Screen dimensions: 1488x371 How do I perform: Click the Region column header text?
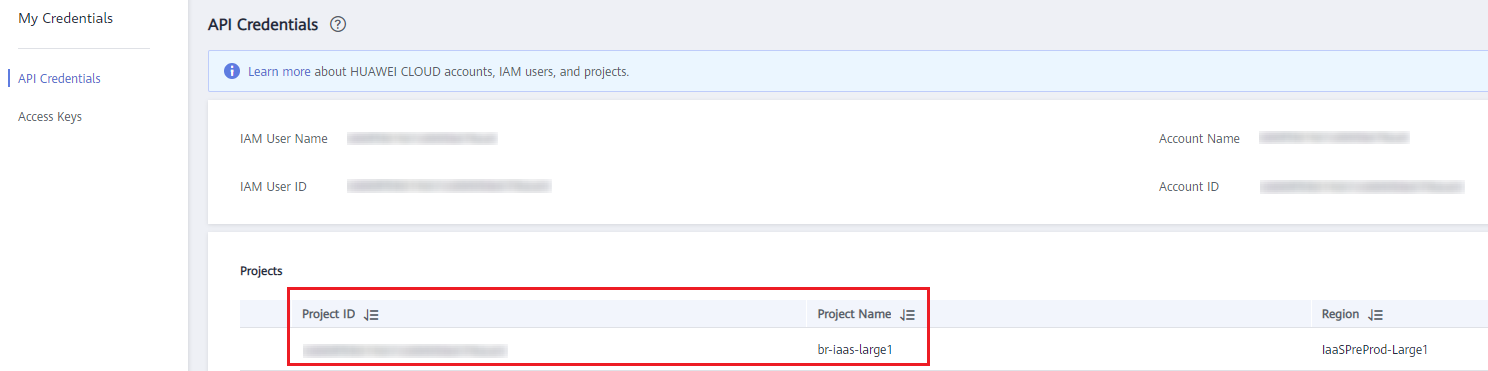coord(1340,314)
